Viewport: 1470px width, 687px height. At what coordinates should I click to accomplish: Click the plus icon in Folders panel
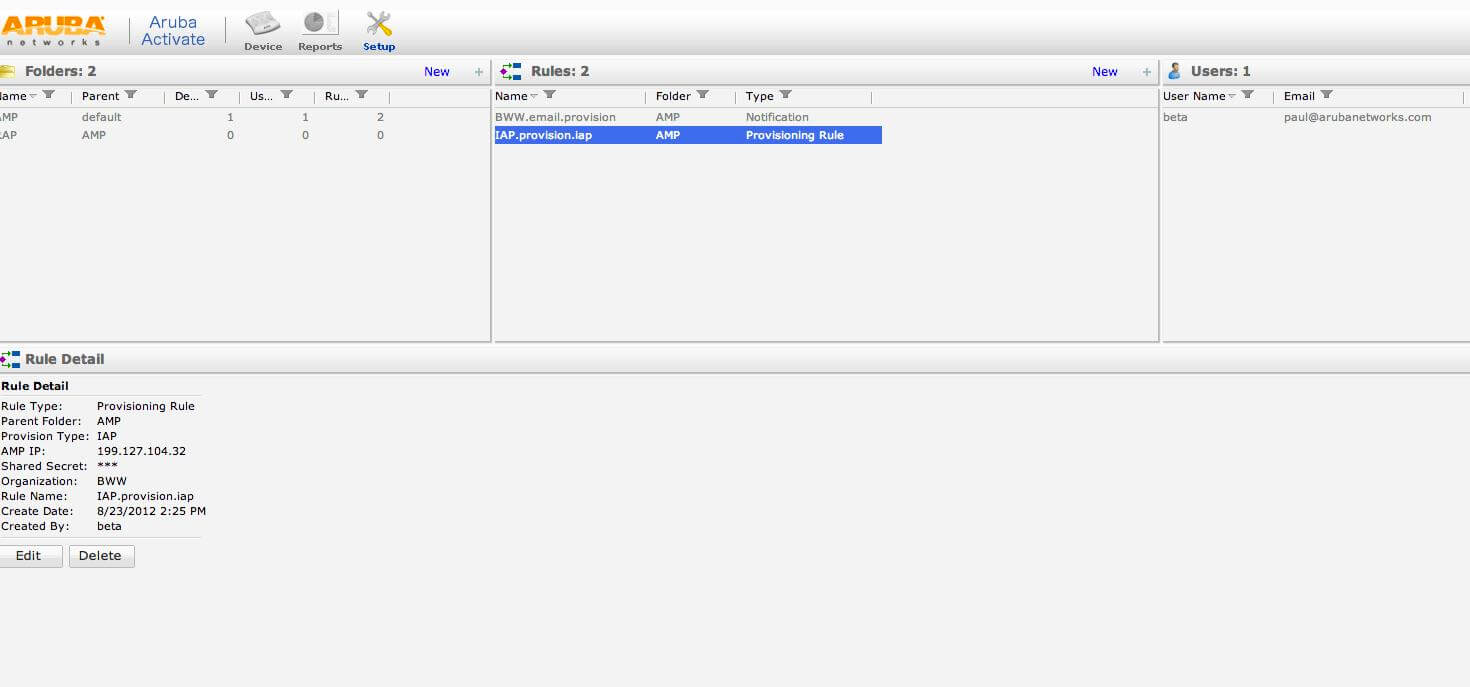click(479, 72)
